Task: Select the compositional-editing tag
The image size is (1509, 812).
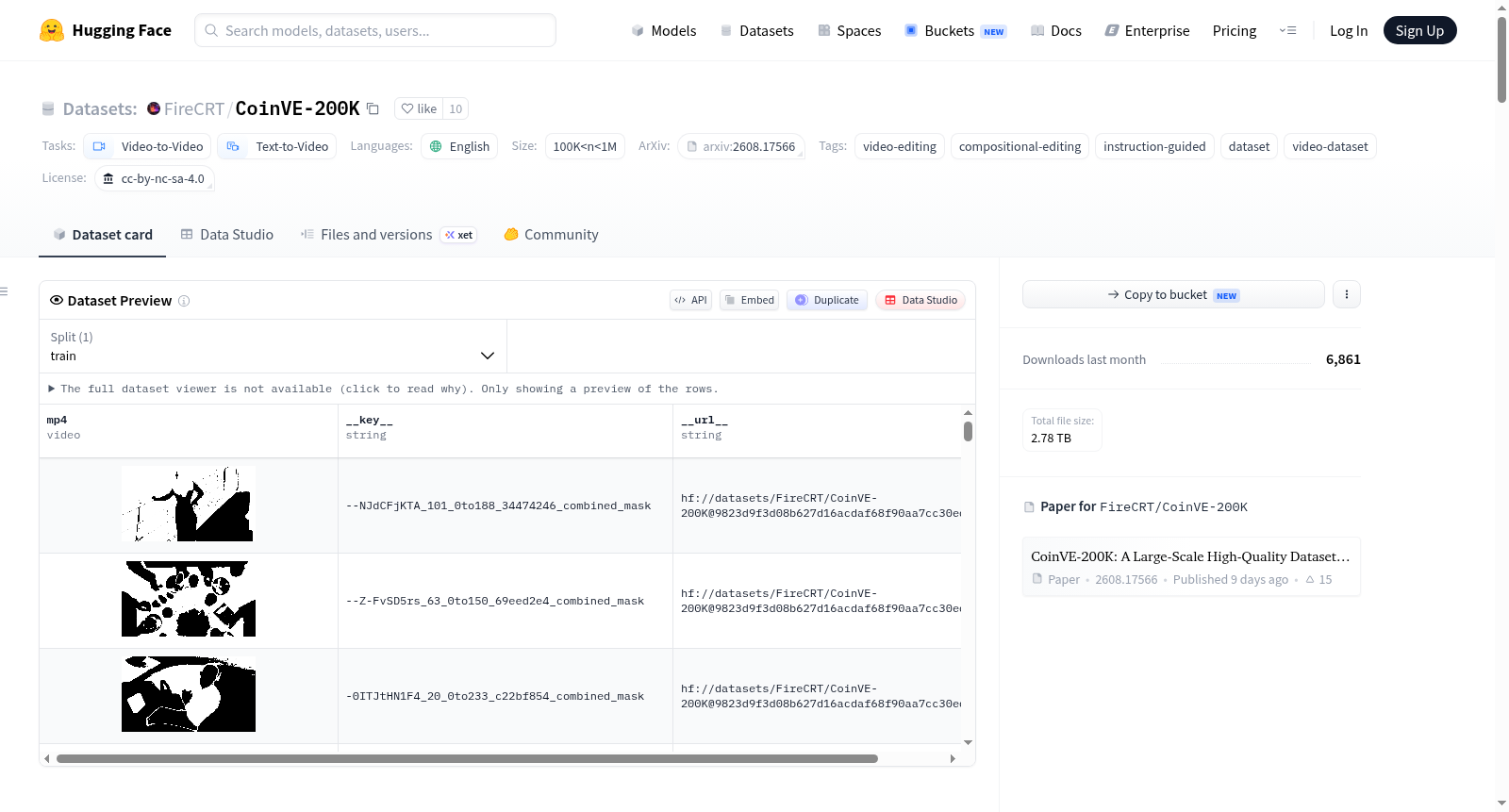Action: [1020, 146]
